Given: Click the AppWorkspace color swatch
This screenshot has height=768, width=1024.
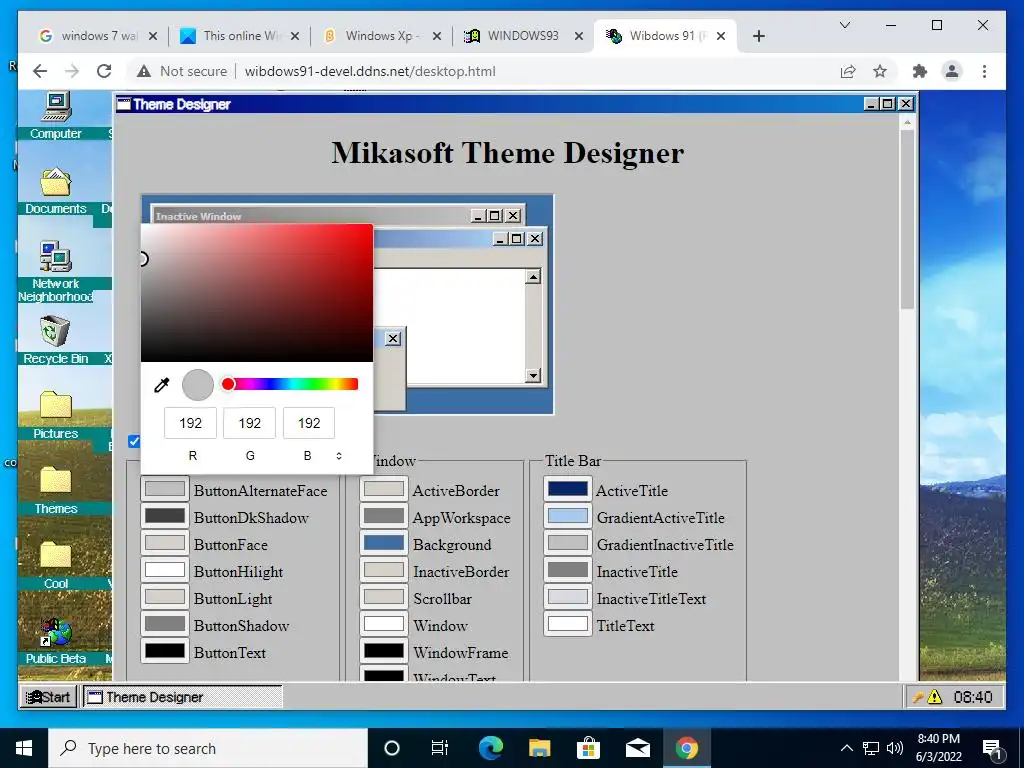Looking at the screenshot, I should [x=383, y=516].
